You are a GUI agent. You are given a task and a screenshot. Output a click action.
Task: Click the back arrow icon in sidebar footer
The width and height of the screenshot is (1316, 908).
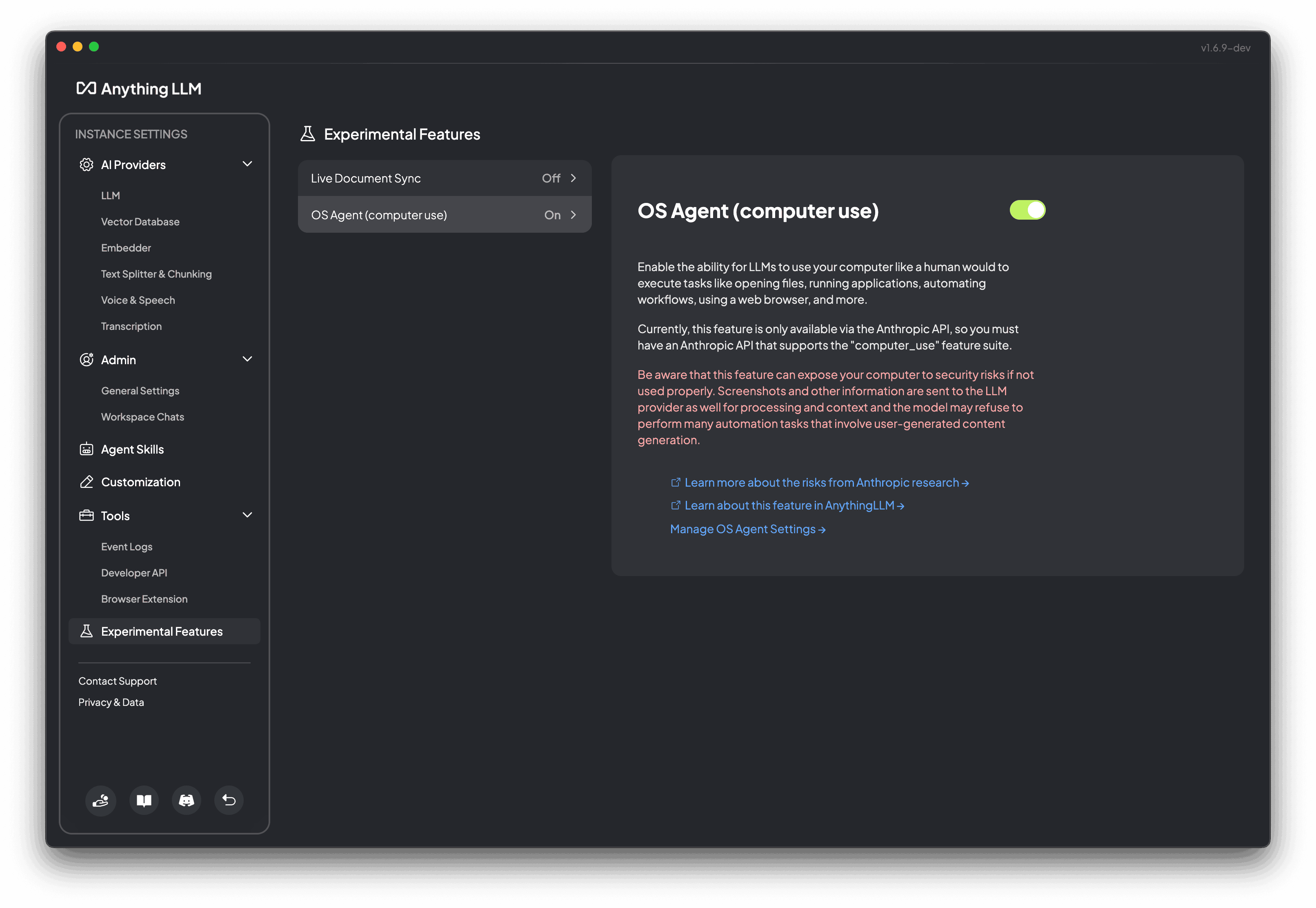229,801
